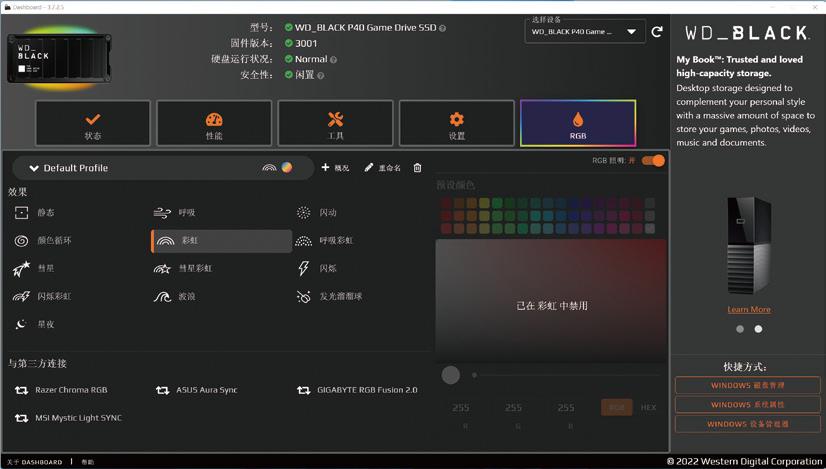The image size is (826, 469).
Task: Apply the wave effect icon (波浪)
Action: click(x=162, y=297)
